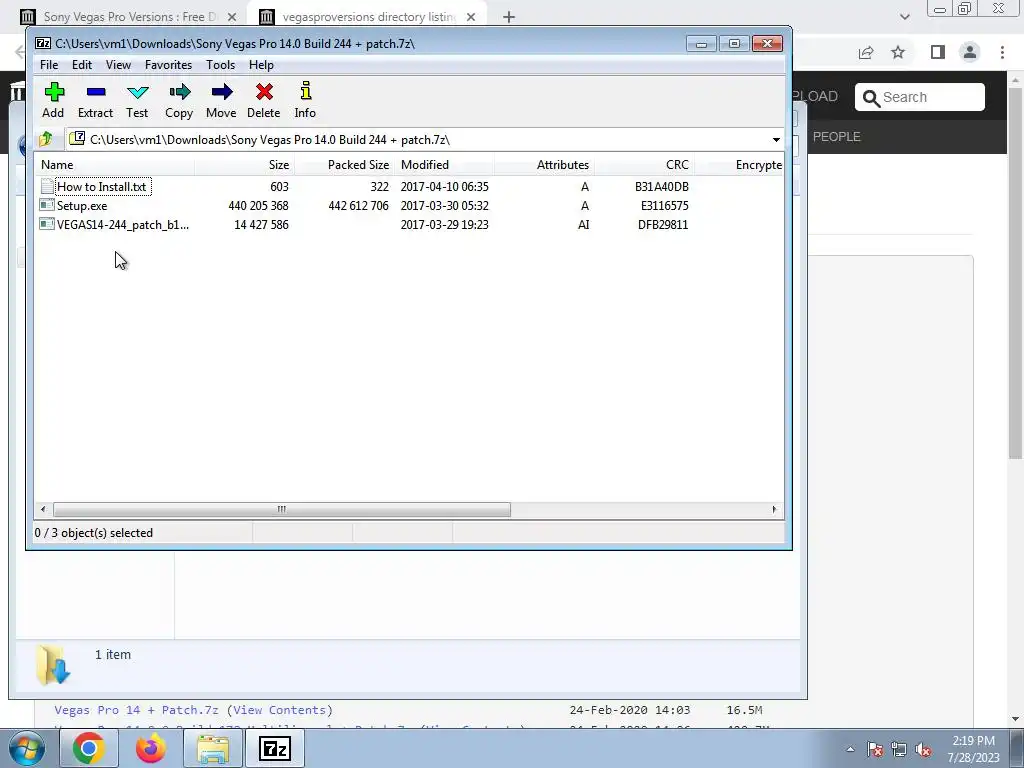This screenshot has width=1024, height=768.
Task: Expand the 7-Zip address path dropdown
Action: tap(776, 140)
